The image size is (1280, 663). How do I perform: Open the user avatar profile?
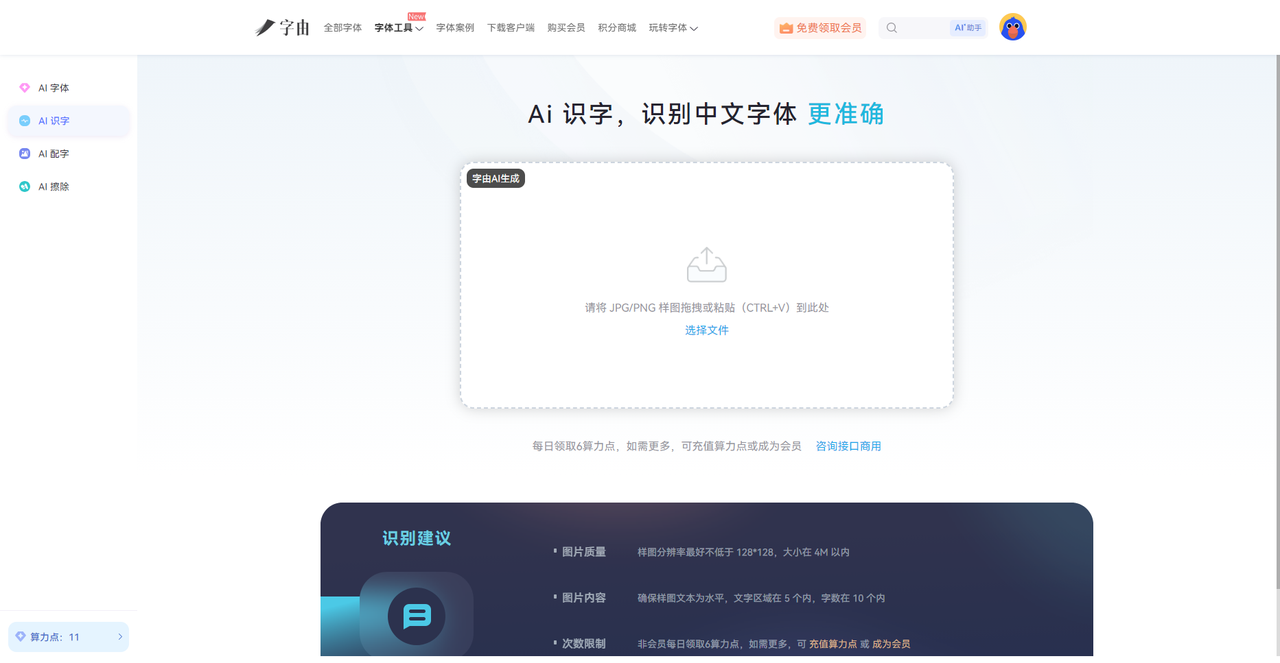1013,28
